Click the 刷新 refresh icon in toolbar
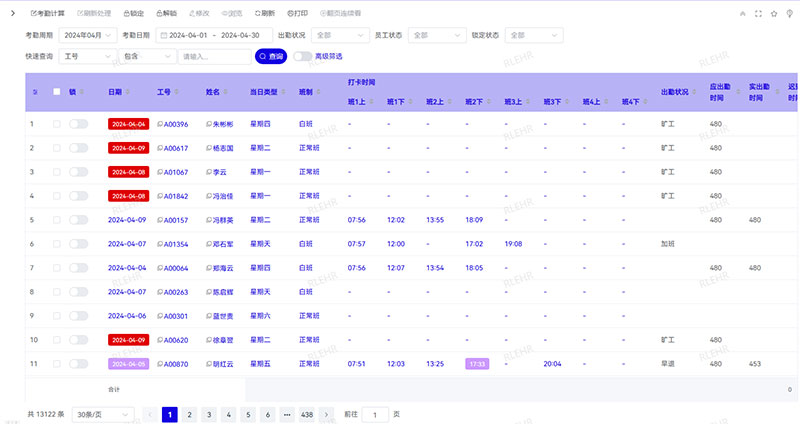 pos(258,13)
